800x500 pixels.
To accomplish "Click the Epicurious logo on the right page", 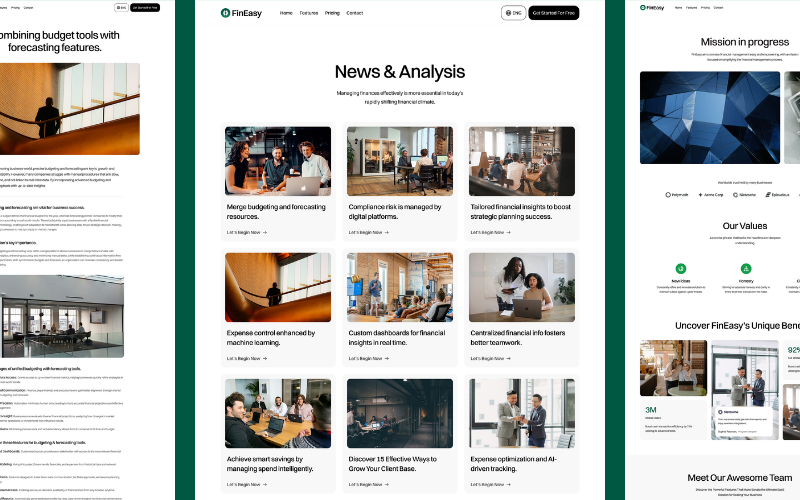I will point(778,194).
